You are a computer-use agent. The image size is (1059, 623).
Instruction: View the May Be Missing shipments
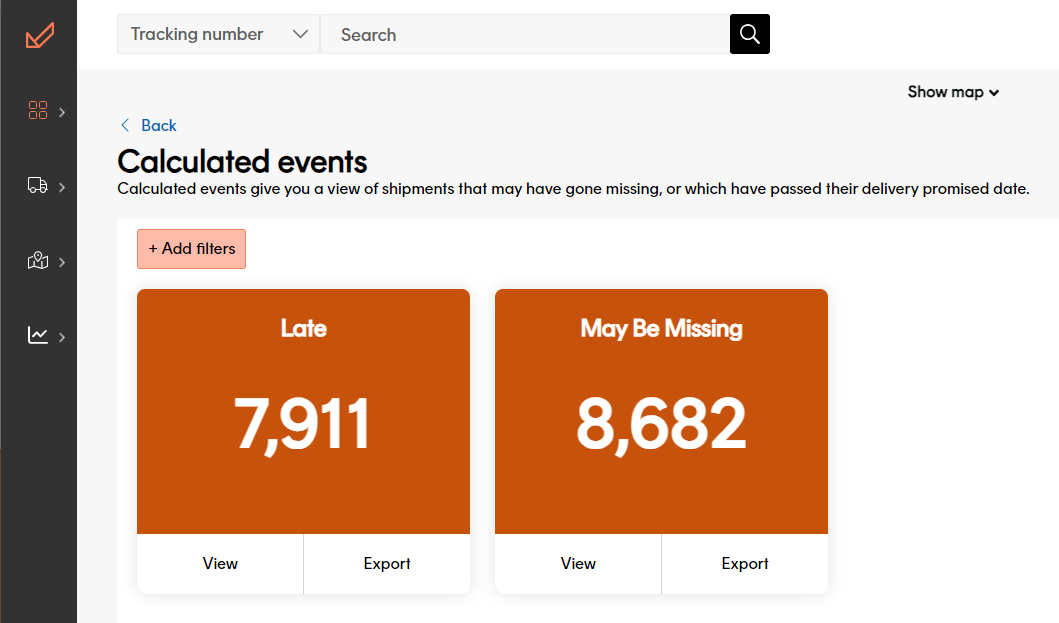(578, 564)
